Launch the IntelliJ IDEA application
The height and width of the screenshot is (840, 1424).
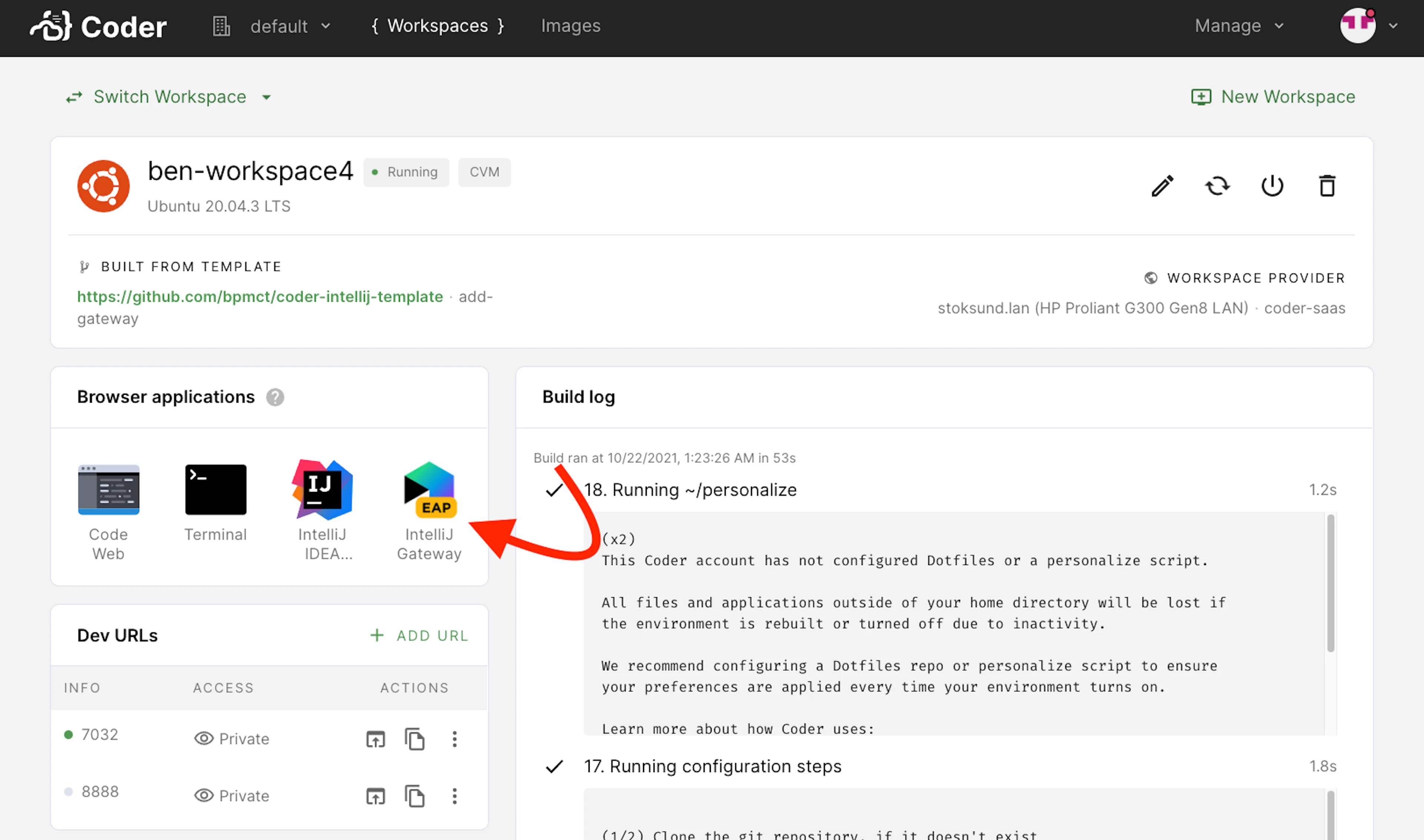point(323,511)
